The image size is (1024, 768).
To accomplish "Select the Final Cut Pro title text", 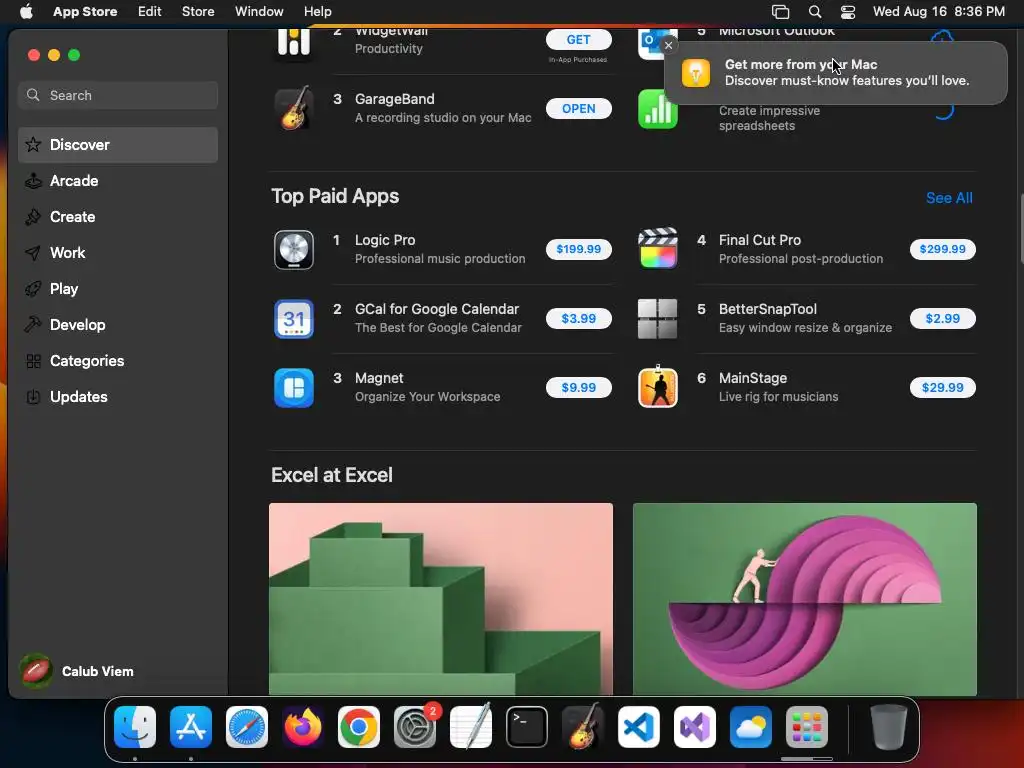I will 760,240.
